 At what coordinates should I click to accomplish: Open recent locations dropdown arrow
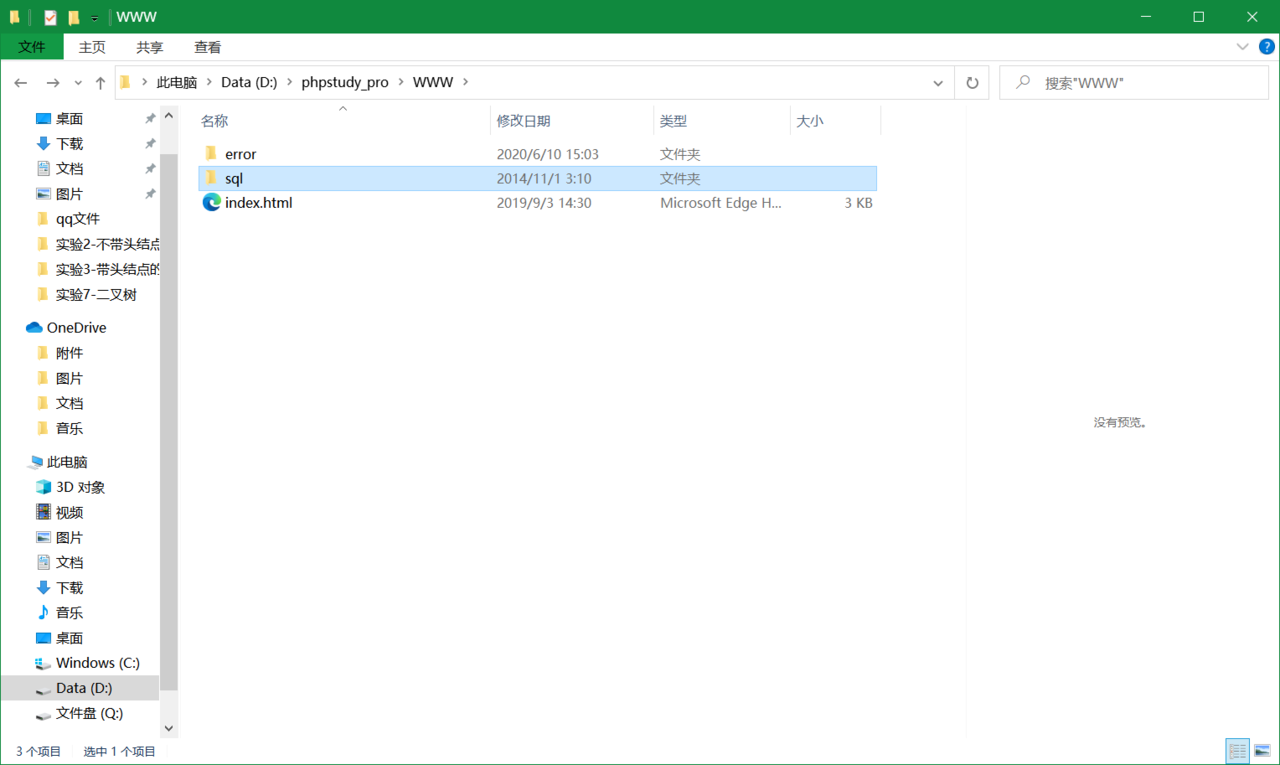(x=78, y=83)
